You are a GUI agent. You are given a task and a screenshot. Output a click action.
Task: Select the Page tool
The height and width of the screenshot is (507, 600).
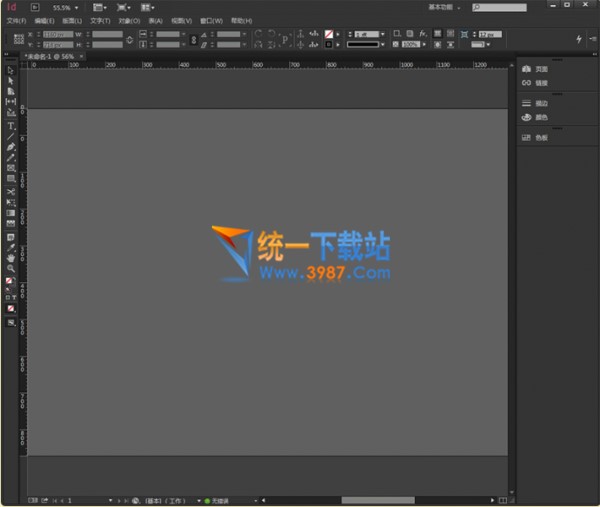11,91
